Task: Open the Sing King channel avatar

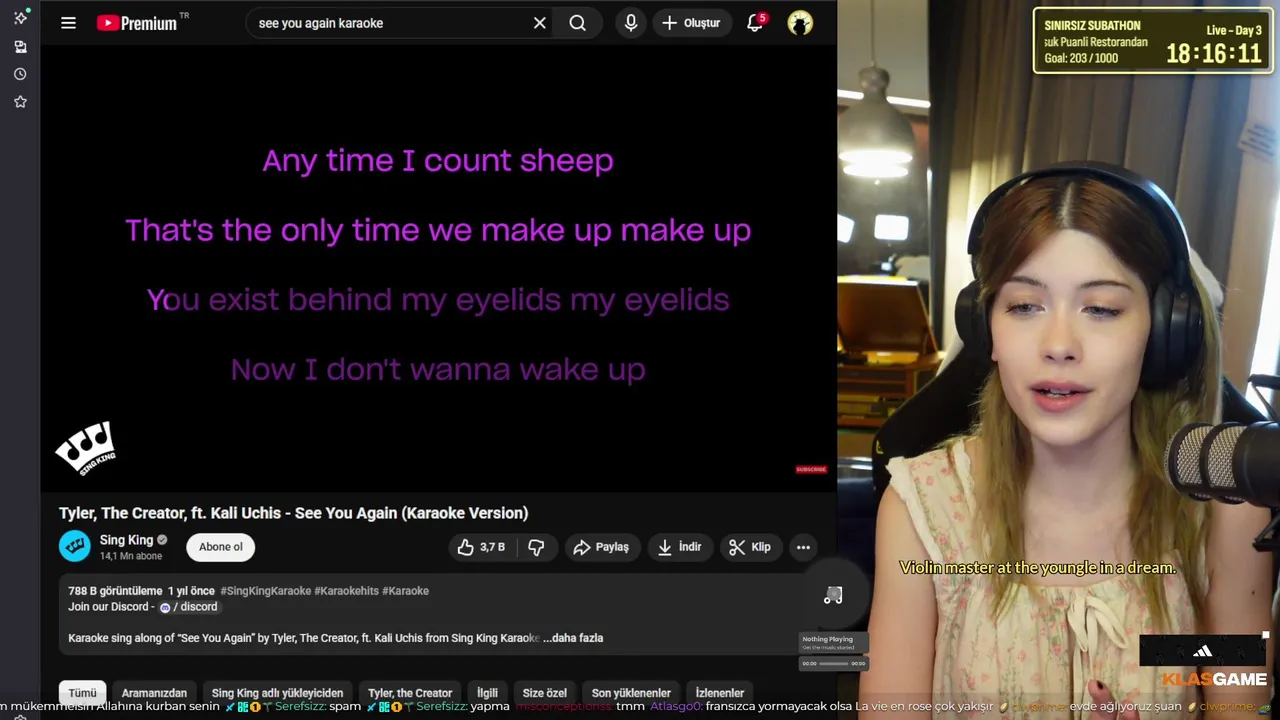Action: (75, 546)
